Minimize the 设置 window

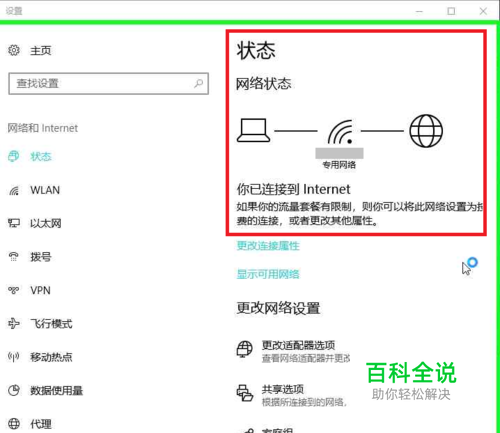coord(419,11)
